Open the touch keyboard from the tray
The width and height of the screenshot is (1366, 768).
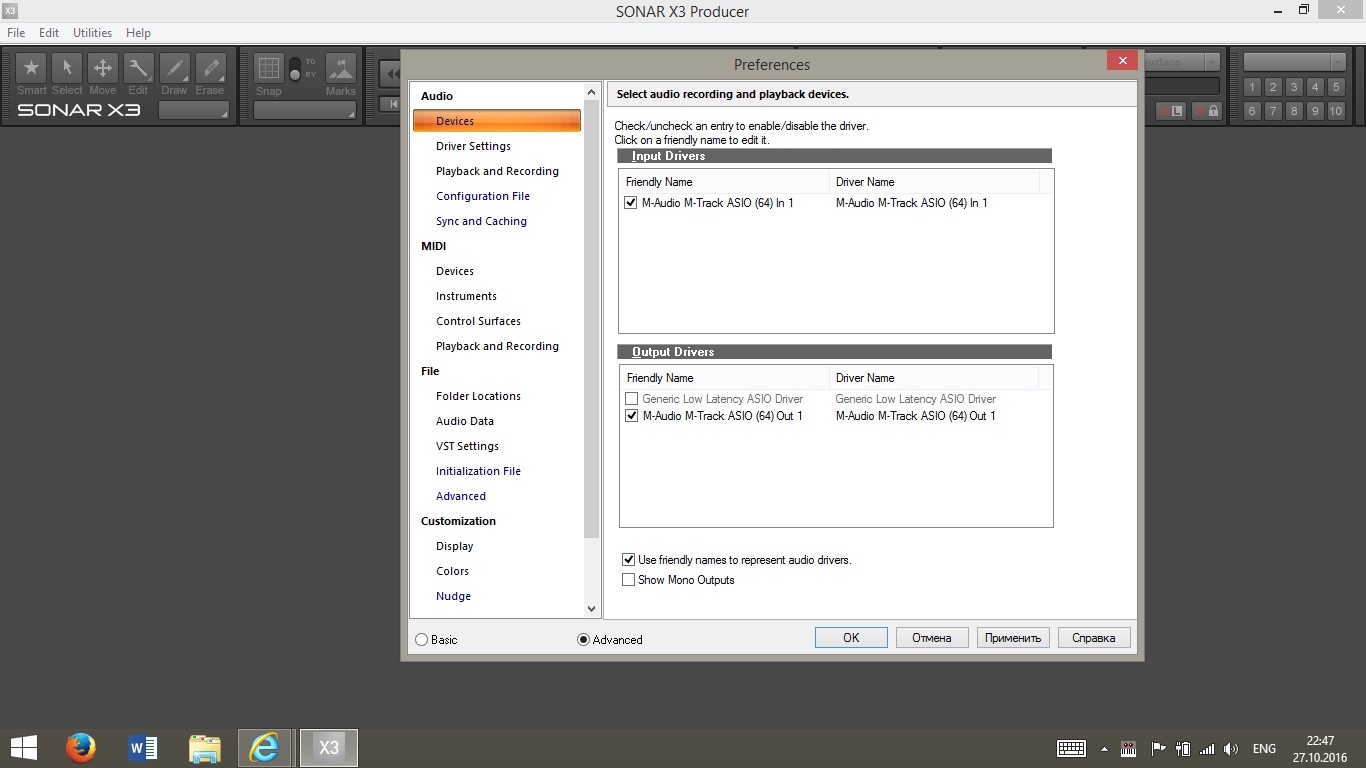1072,748
